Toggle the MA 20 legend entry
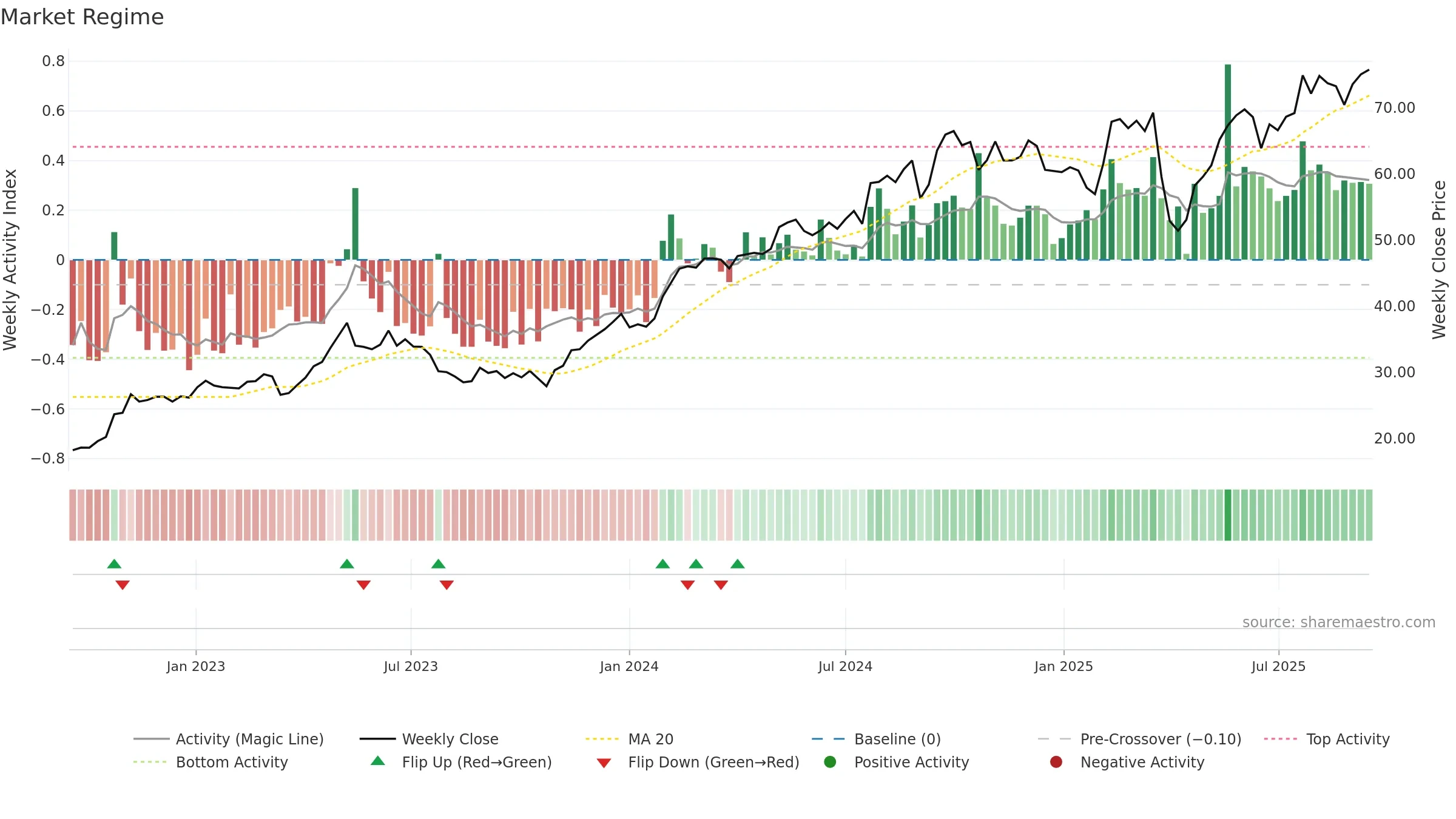 (629, 739)
